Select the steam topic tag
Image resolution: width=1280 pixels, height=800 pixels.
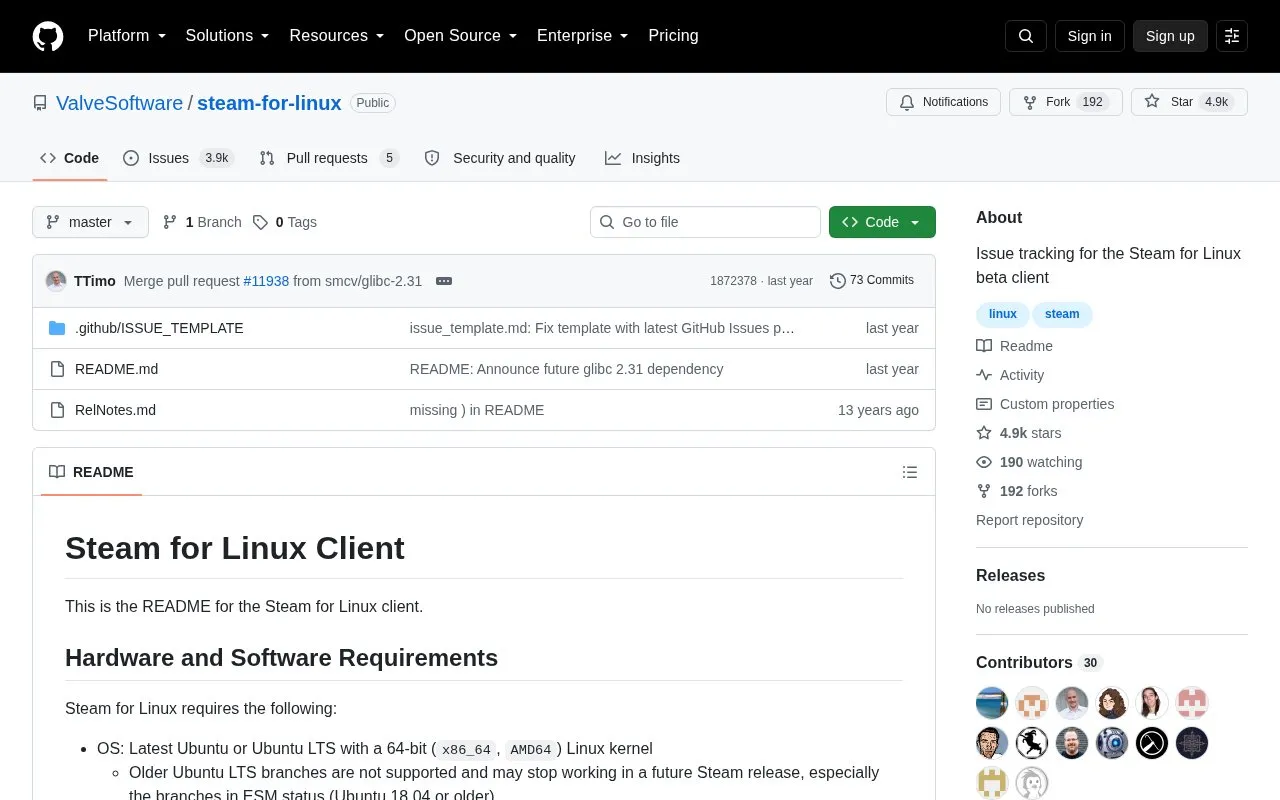coord(1062,314)
